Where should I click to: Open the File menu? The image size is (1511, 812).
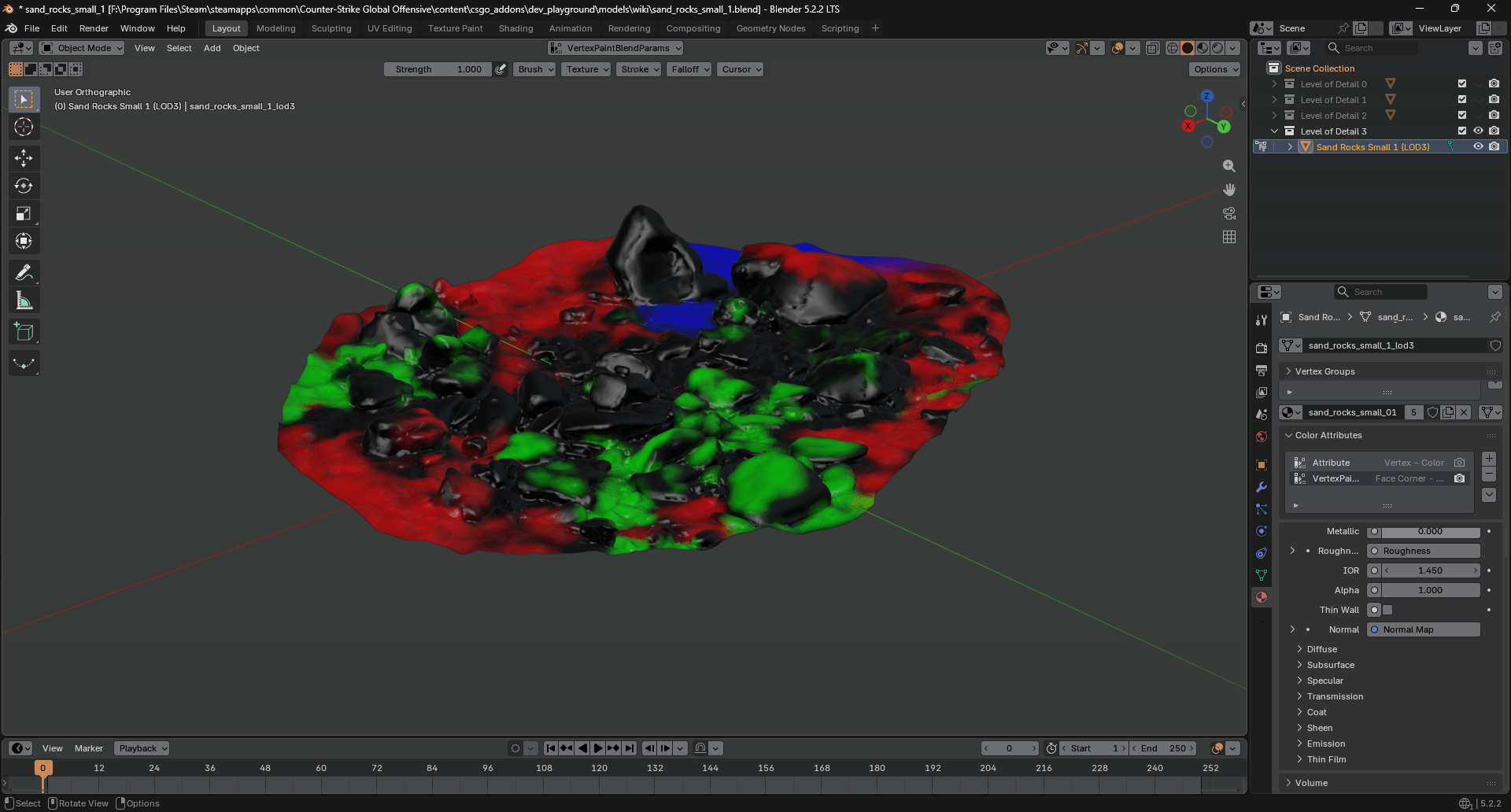point(31,28)
